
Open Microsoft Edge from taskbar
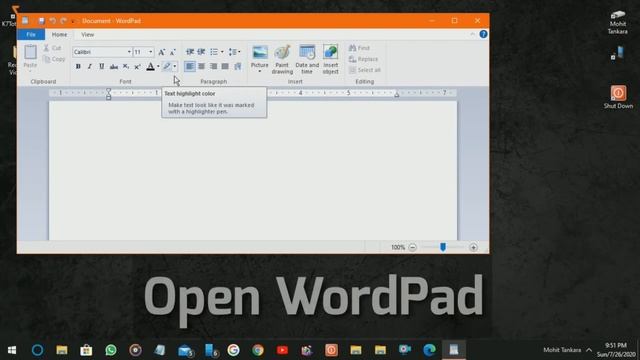[x=429, y=350]
